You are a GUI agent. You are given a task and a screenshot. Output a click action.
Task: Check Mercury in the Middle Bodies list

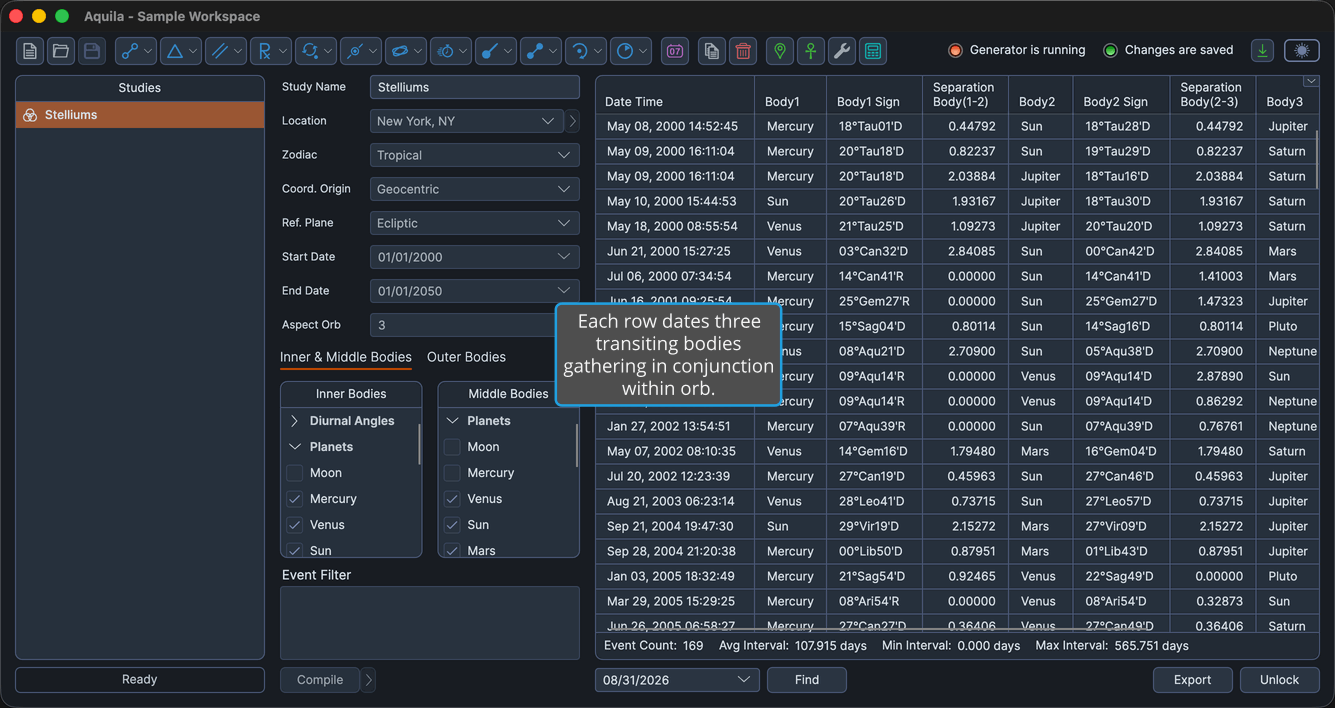click(x=452, y=473)
